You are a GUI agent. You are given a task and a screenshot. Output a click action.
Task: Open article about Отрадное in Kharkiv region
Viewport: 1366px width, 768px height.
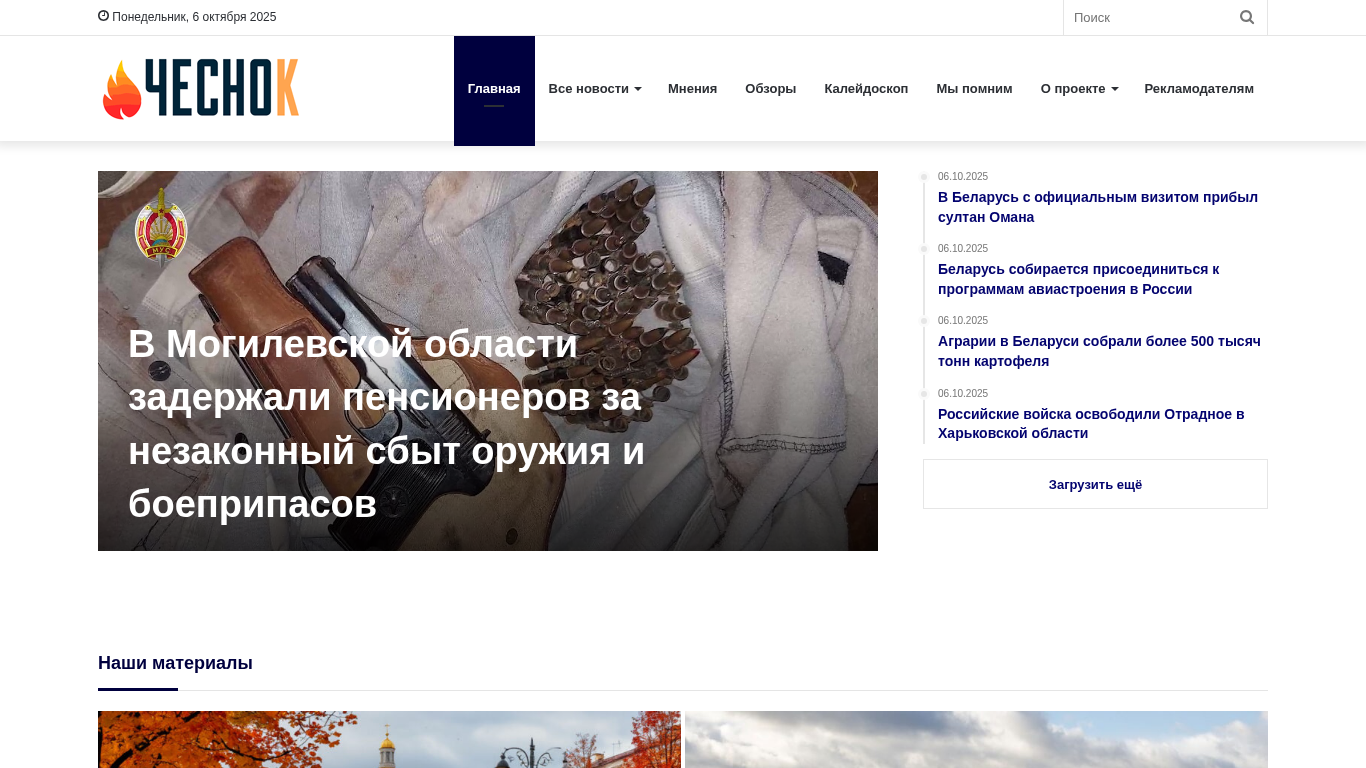[x=1091, y=424]
